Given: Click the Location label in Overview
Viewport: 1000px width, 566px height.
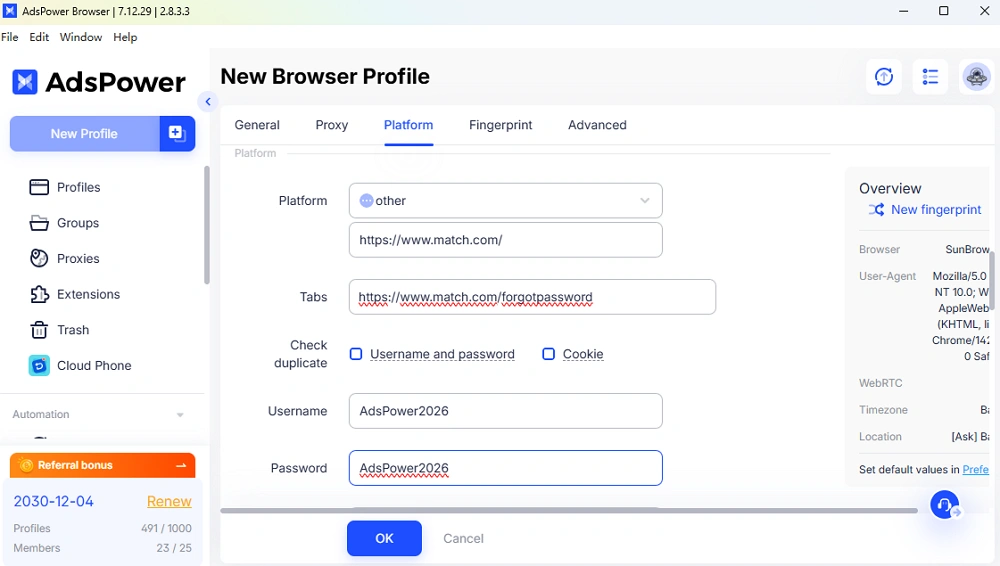Looking at the screenshot, I should (x=880, y=436).
